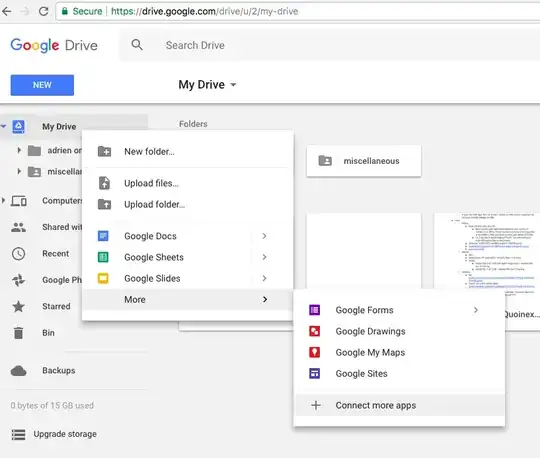
Task: Click the secure padlock icon
Action: pyautogui.click(x=64, y=11)
